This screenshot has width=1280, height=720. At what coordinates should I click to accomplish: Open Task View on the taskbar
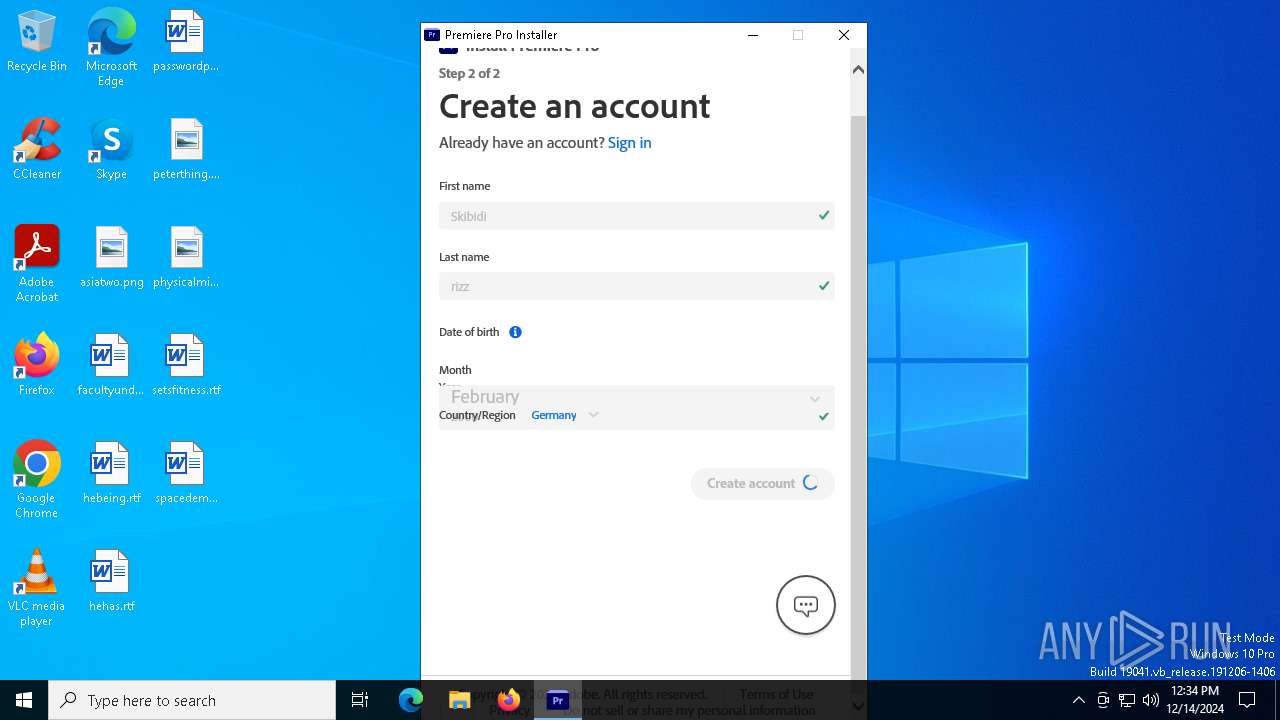[360, 700]
